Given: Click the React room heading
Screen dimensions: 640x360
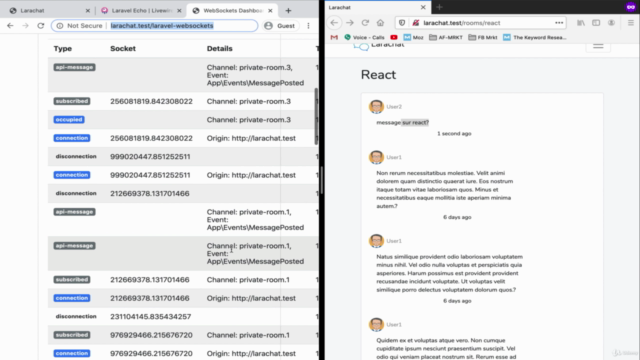Looking at the screenshot, I should tap(378, 75).
